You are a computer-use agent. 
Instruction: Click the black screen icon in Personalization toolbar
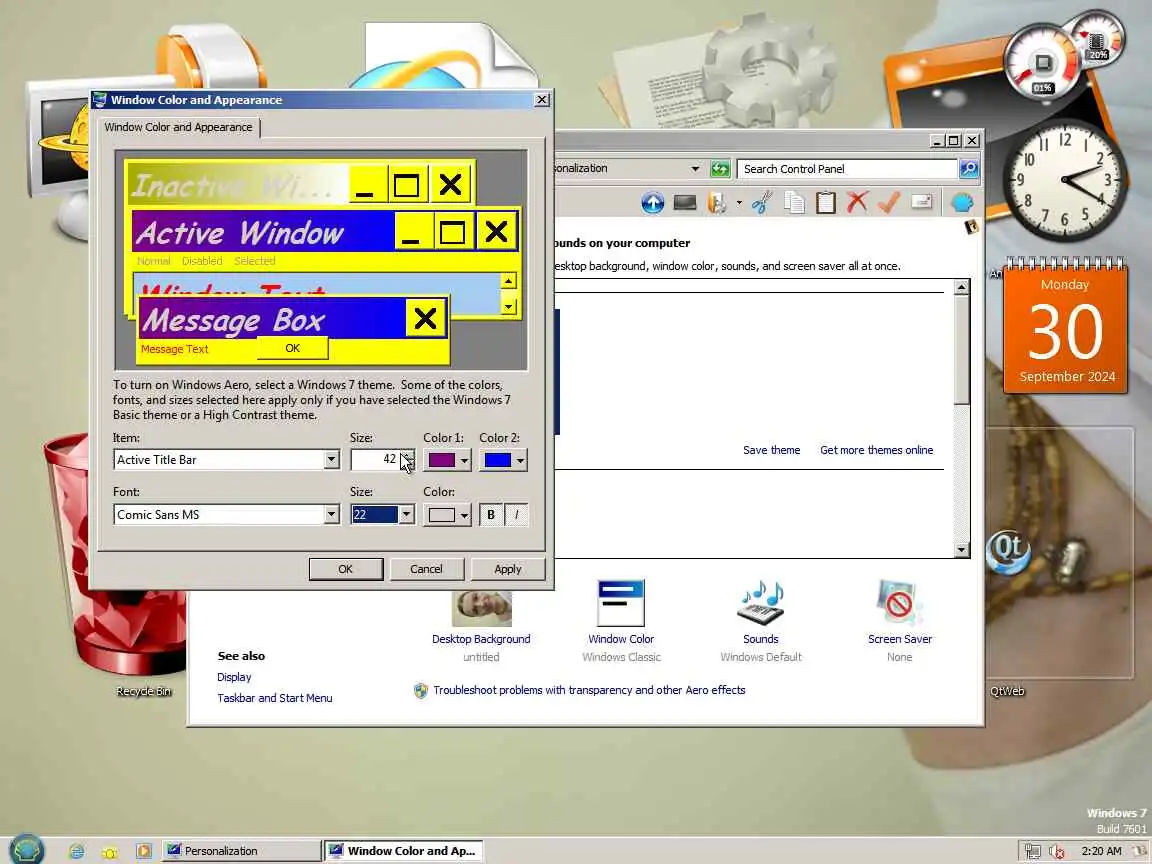pyautogui.click(x=685, y=202)
